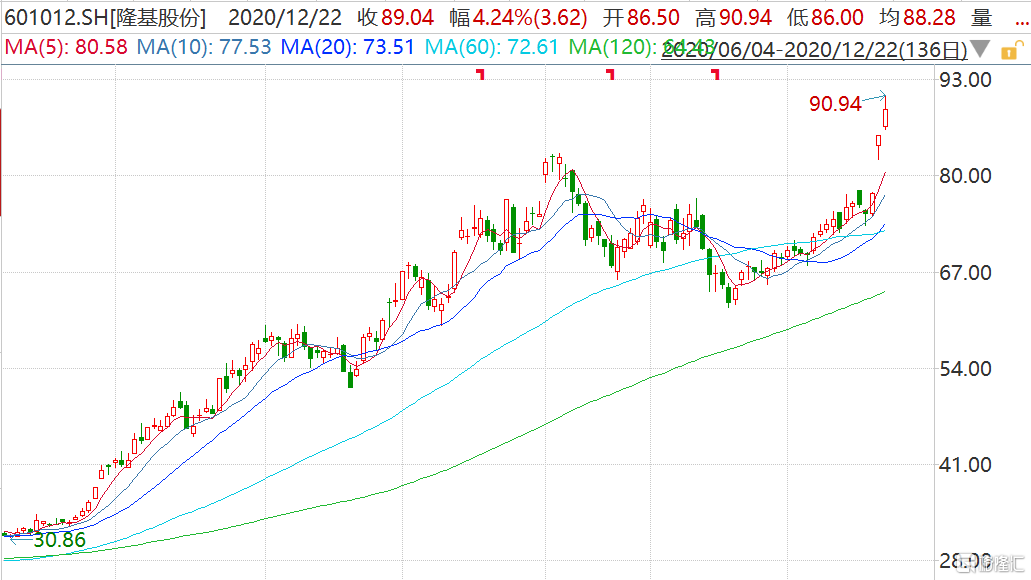Select the MA(5): 80.58 indicator label

click(66, 47)
